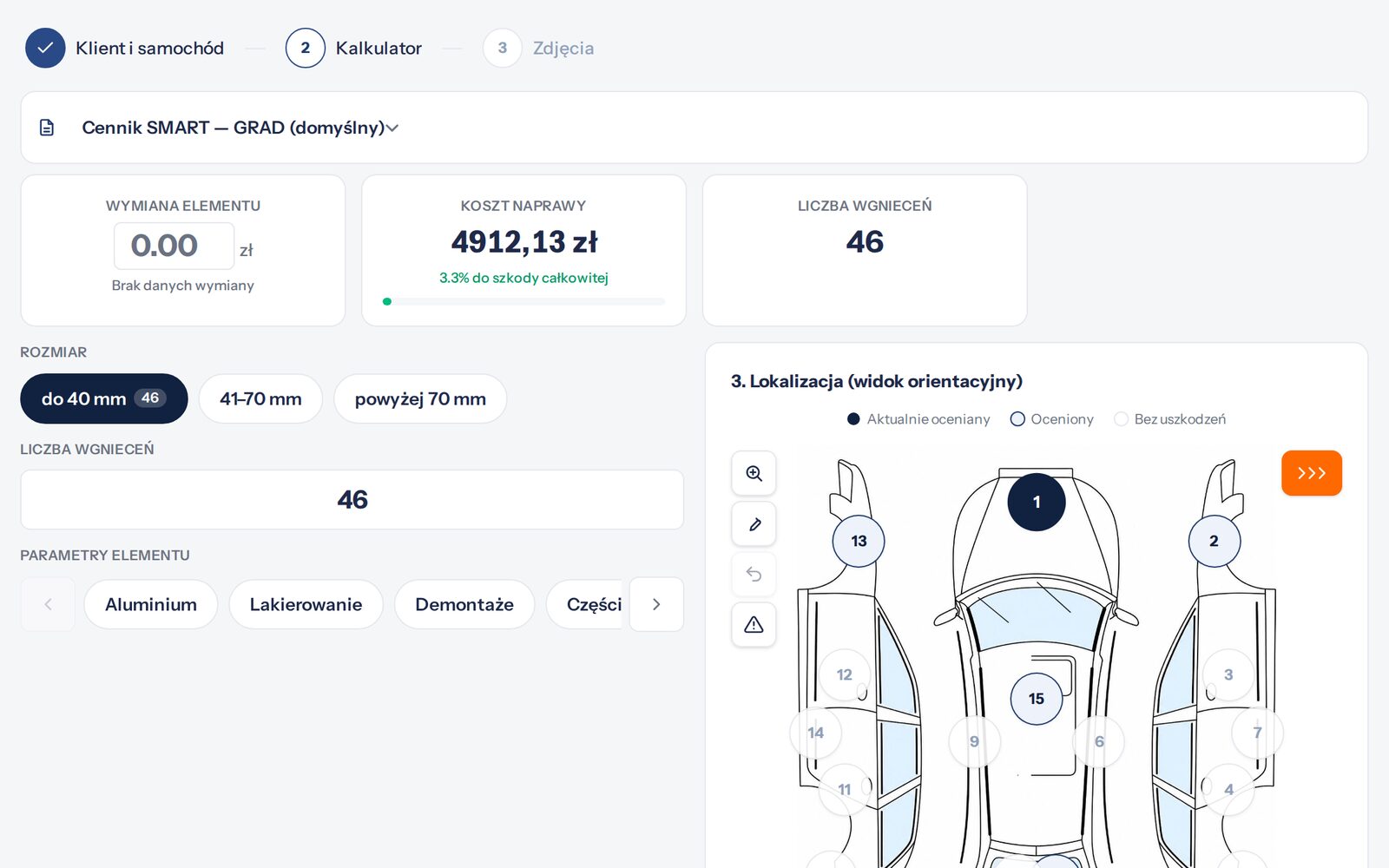Image resolution: width=1389 pixels, height=868 pixels.
Task: Click the zoom-in magnifier icon
Action: pos(754,474)
